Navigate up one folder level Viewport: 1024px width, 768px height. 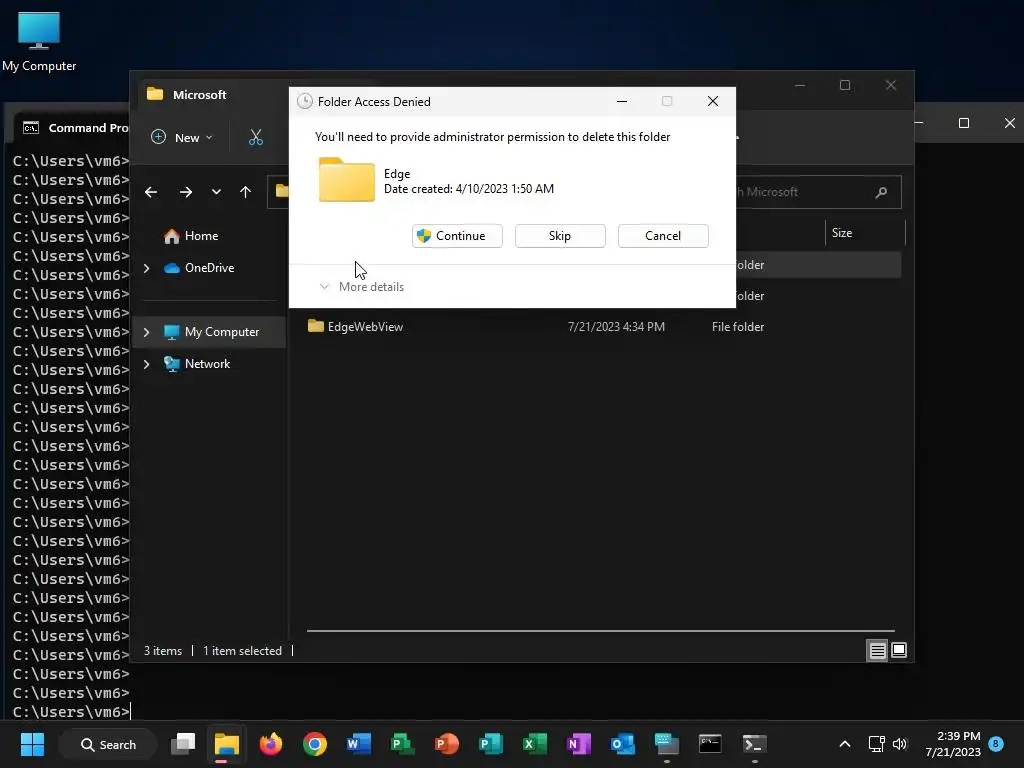246,192
